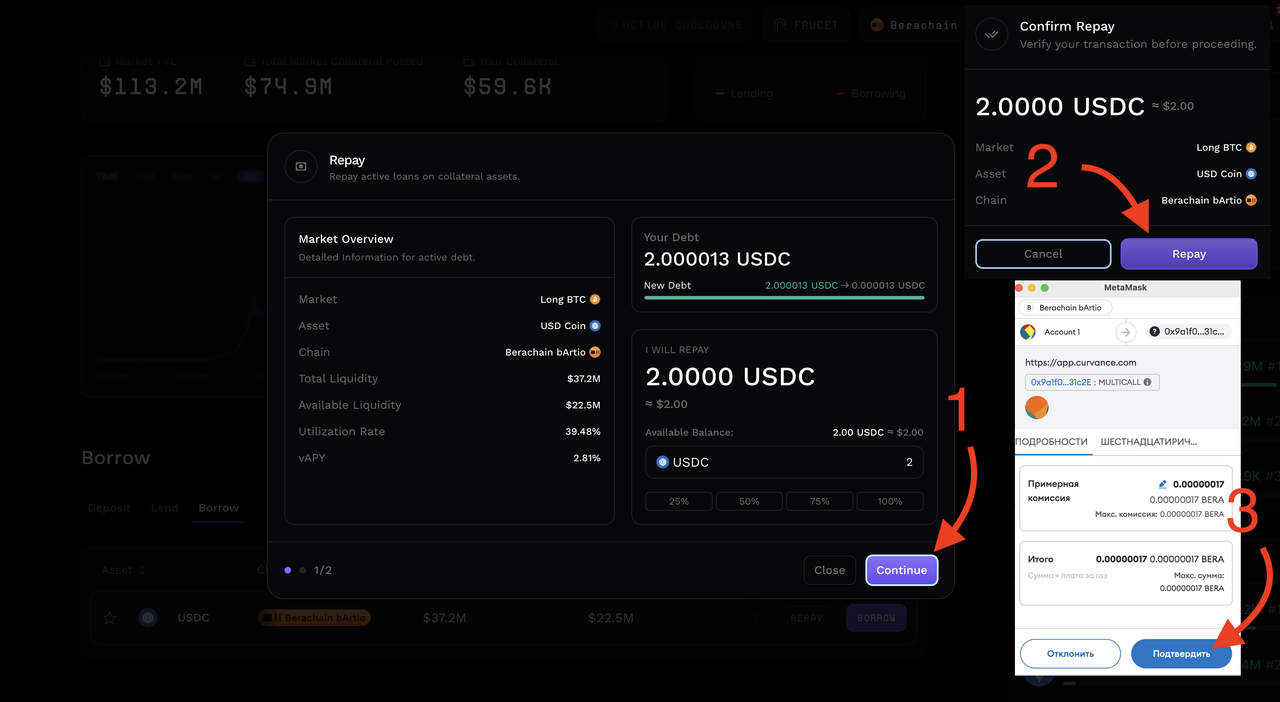Cancel the Confirm Repay panel
Screen dimensions: 1280x702
pos(1043,254)
